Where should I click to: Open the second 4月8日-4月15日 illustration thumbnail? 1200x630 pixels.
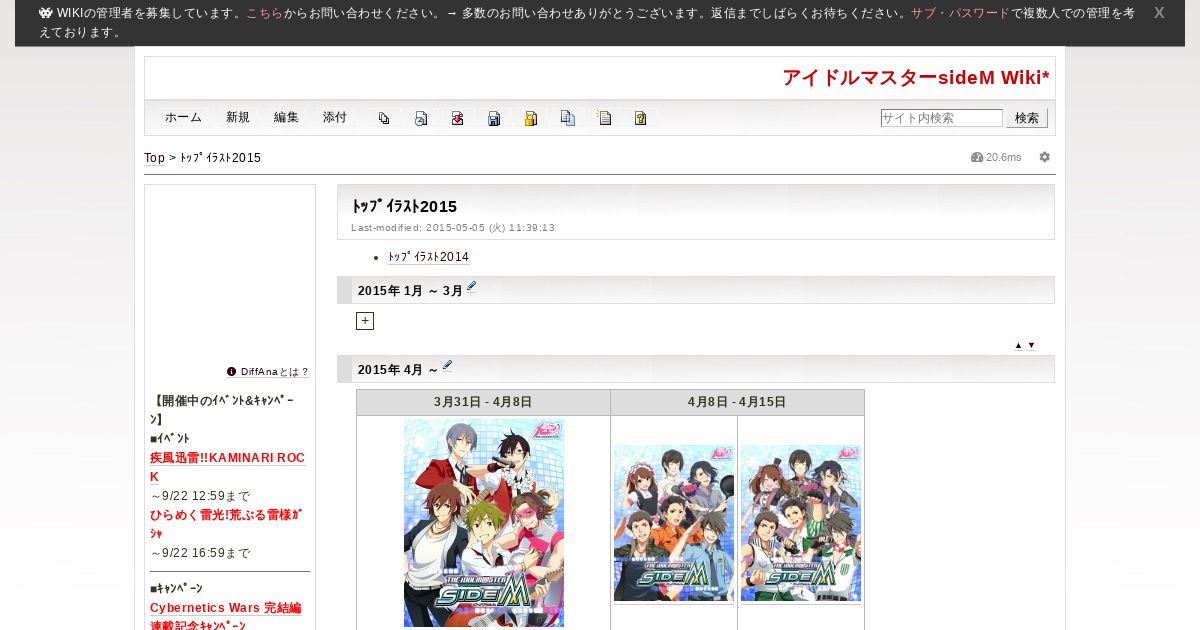tap(801, 523)
